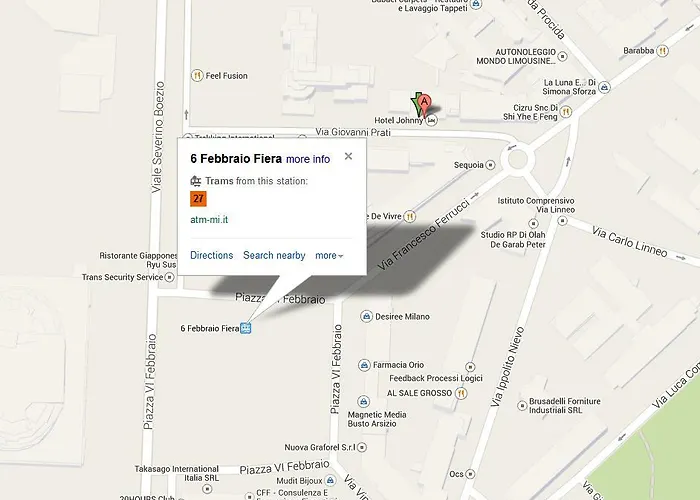Click the Cizru Snc restaurant icon

[x=566, y=112]
